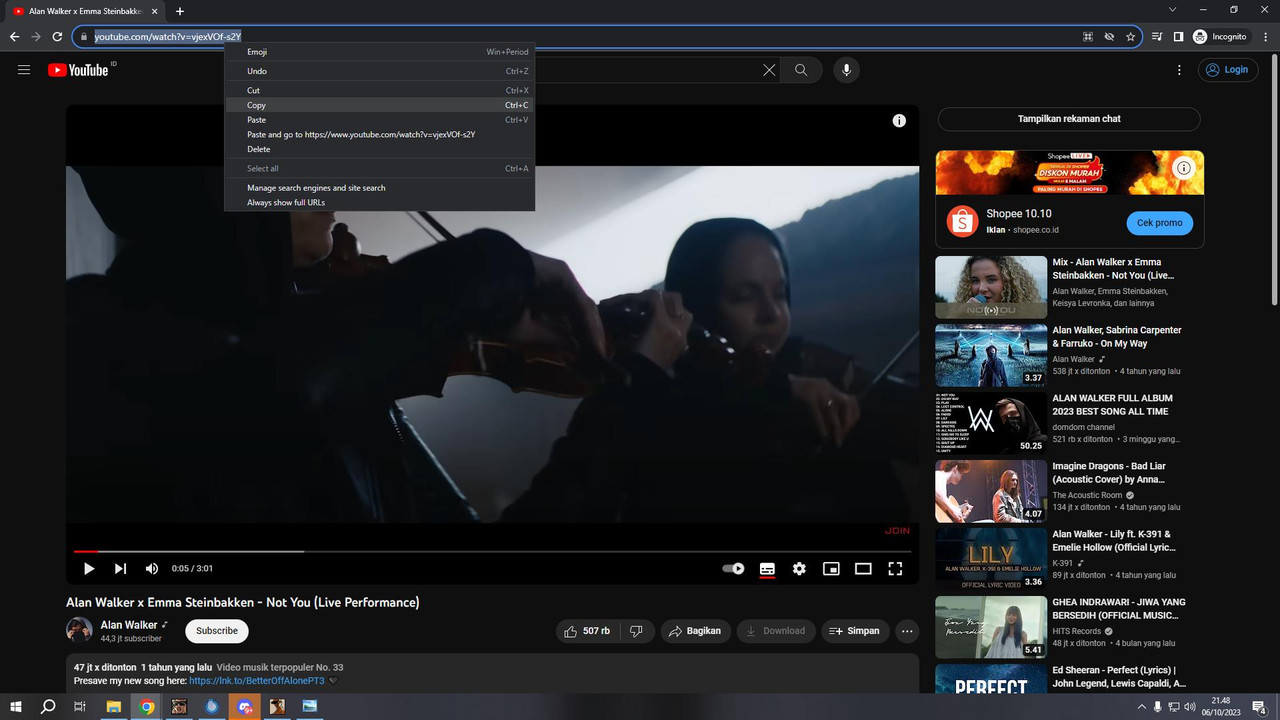
Task: Choose Always show full URLs
Action: coord(380,202)
